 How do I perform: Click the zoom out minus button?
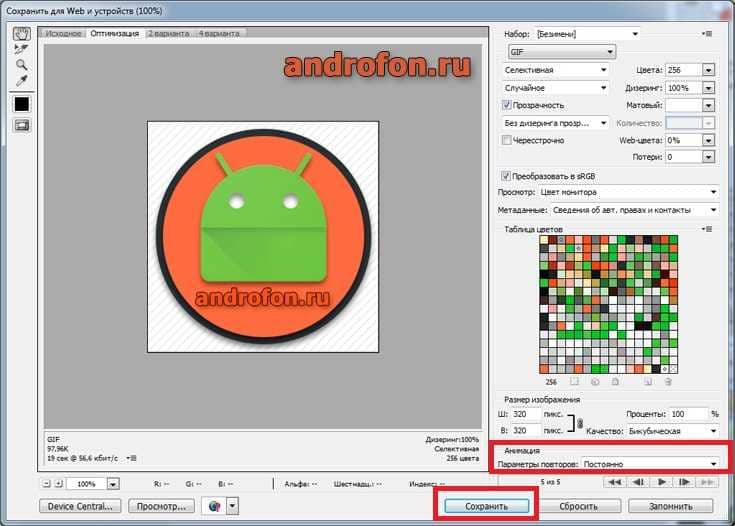coord(46,483)
